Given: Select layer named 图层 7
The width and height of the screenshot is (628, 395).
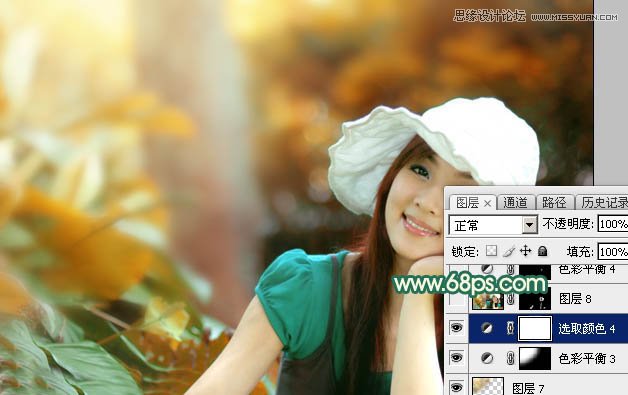Looking at the screenshot, I should [x=528, y=388].
